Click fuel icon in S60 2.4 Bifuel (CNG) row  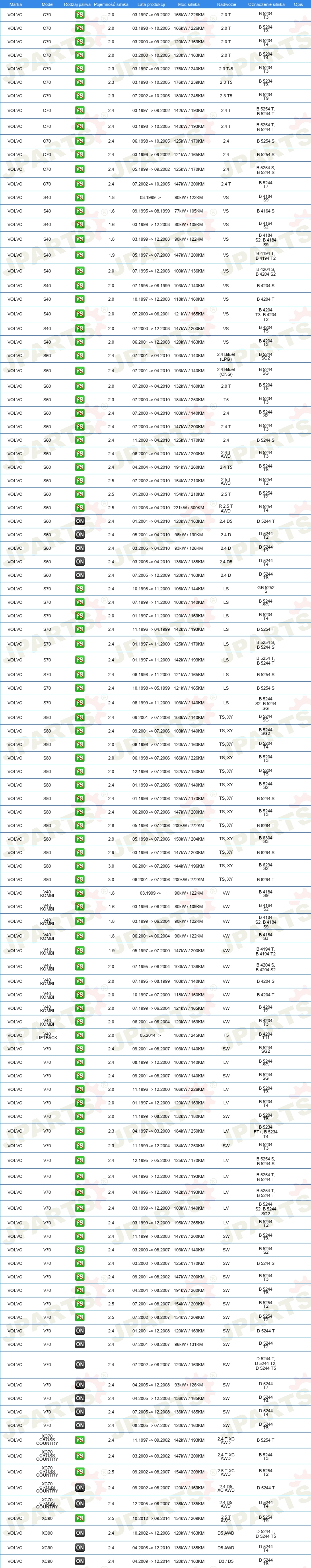pos(80,371)
